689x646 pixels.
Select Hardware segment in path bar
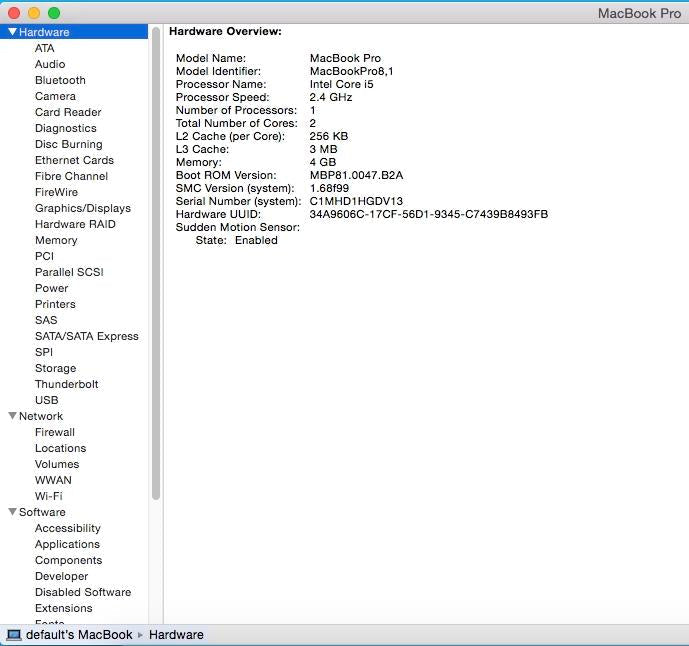(176, 635)
